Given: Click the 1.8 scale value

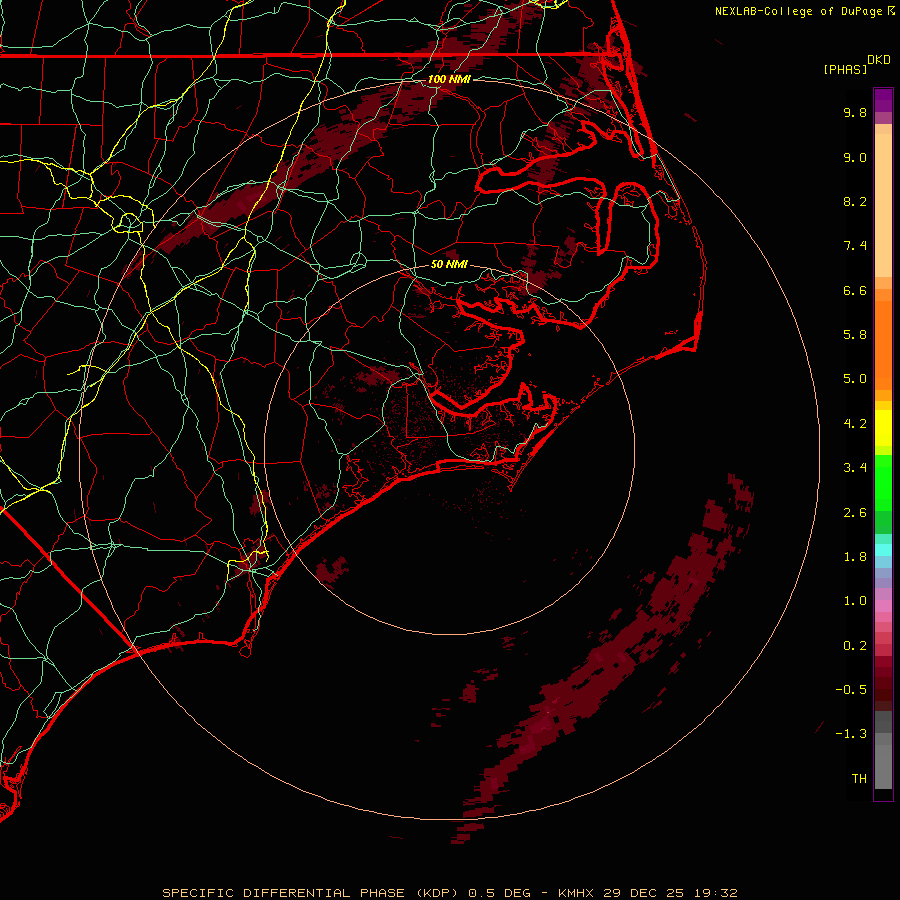Looking at the screenshot, I should (855, 557).
